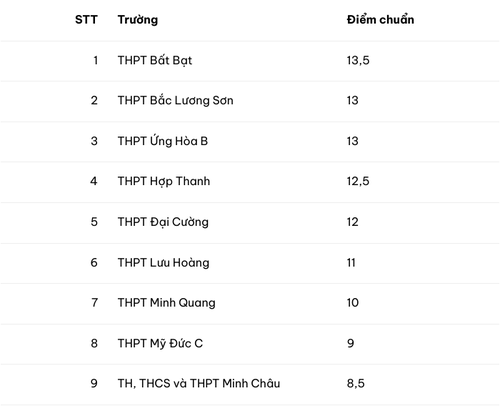Click the Trường column header
Image resolution: width=500 pixels, height=406 pixels.
click(x=138, y=20)
